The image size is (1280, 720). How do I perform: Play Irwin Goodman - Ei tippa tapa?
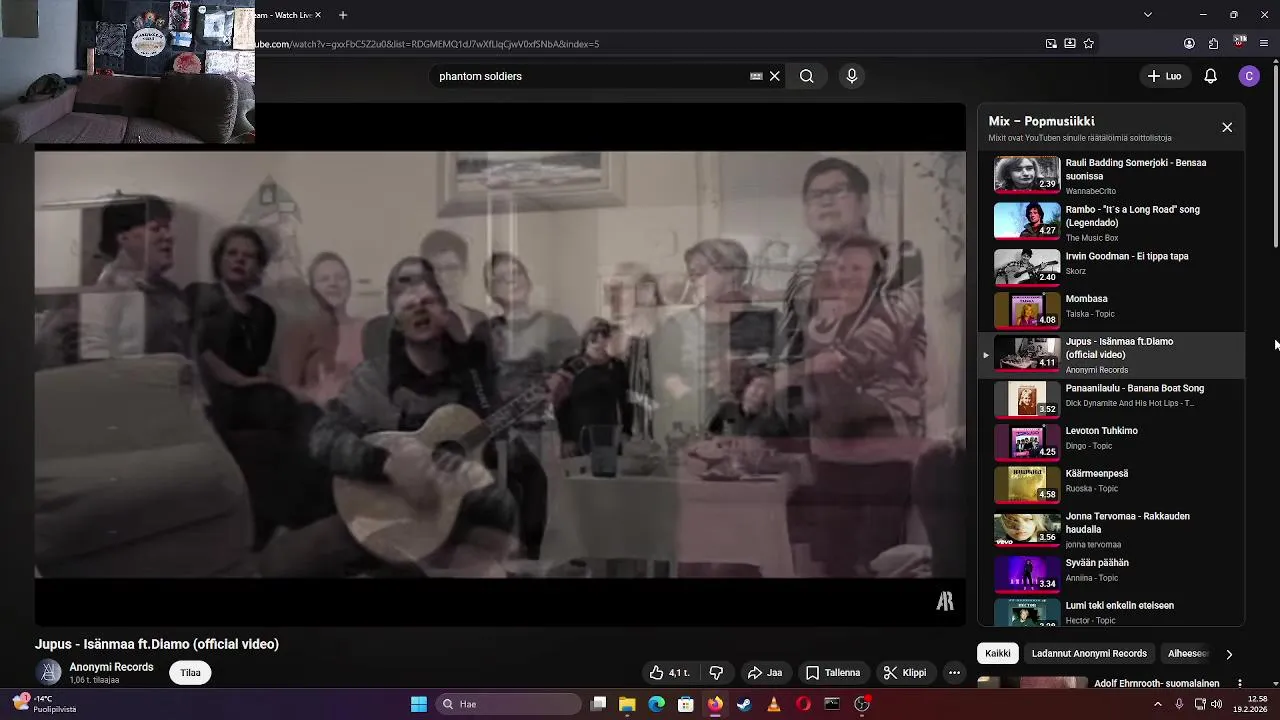[1110, 266]
